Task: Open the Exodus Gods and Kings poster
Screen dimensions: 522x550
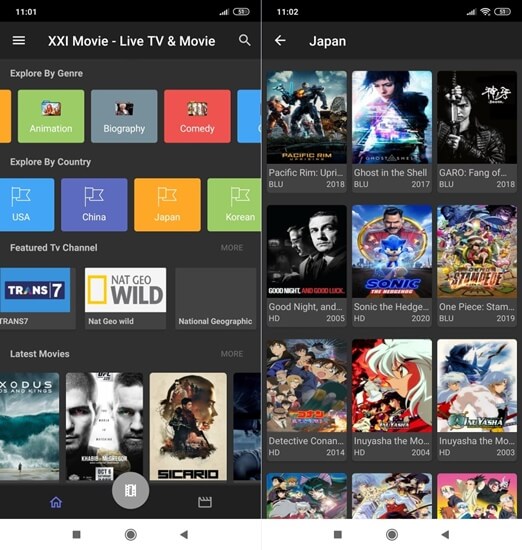Action: (29, 426)
